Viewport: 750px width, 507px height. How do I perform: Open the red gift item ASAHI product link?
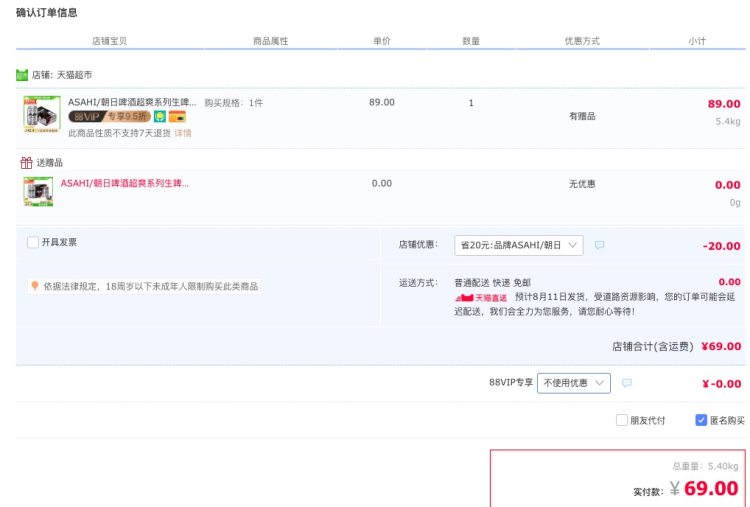[124, 183]
